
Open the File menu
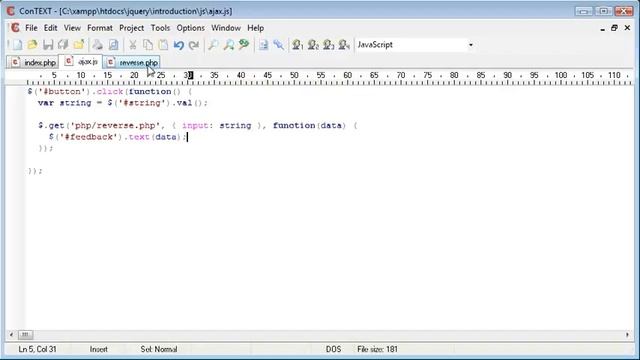click(x=31, y=28)
